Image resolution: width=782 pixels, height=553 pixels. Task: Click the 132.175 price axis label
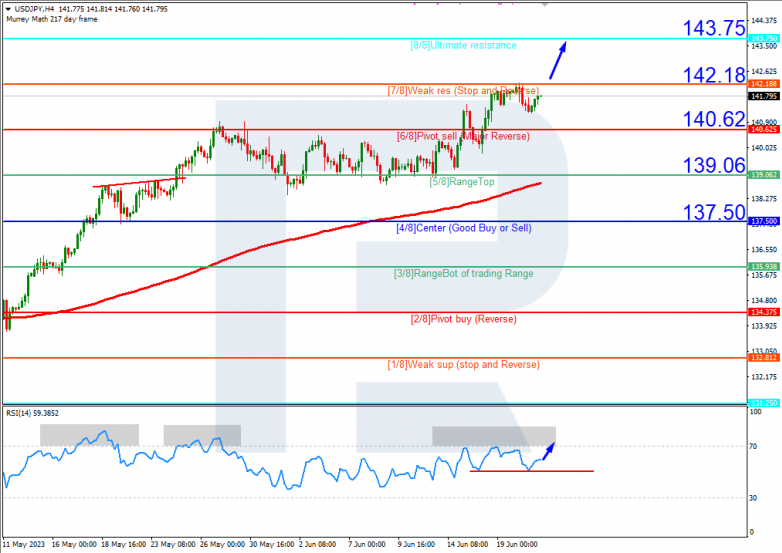pyautogui.click(x=764, y=377)
